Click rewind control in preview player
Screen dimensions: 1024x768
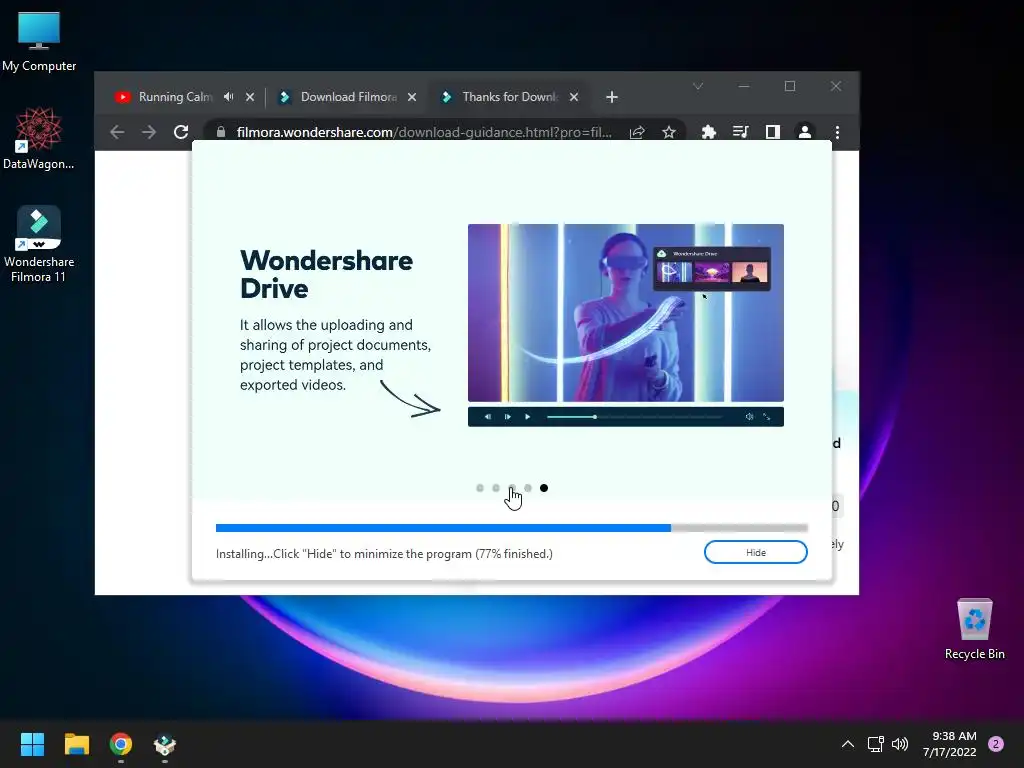pyautogui.click(x=487, y=417)
